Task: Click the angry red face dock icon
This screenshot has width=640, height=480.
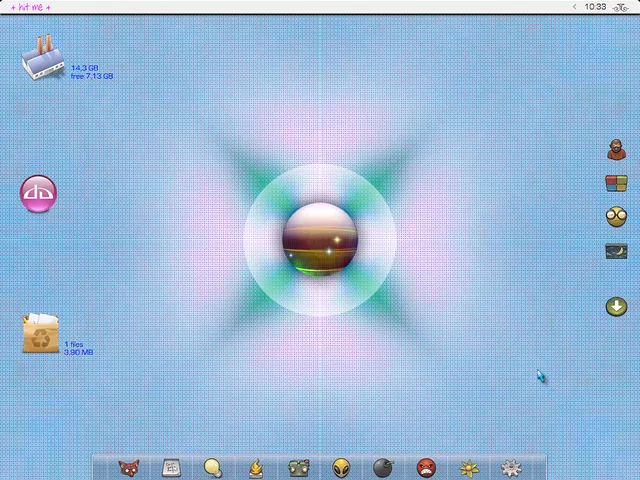Action: tap(426, 467)
